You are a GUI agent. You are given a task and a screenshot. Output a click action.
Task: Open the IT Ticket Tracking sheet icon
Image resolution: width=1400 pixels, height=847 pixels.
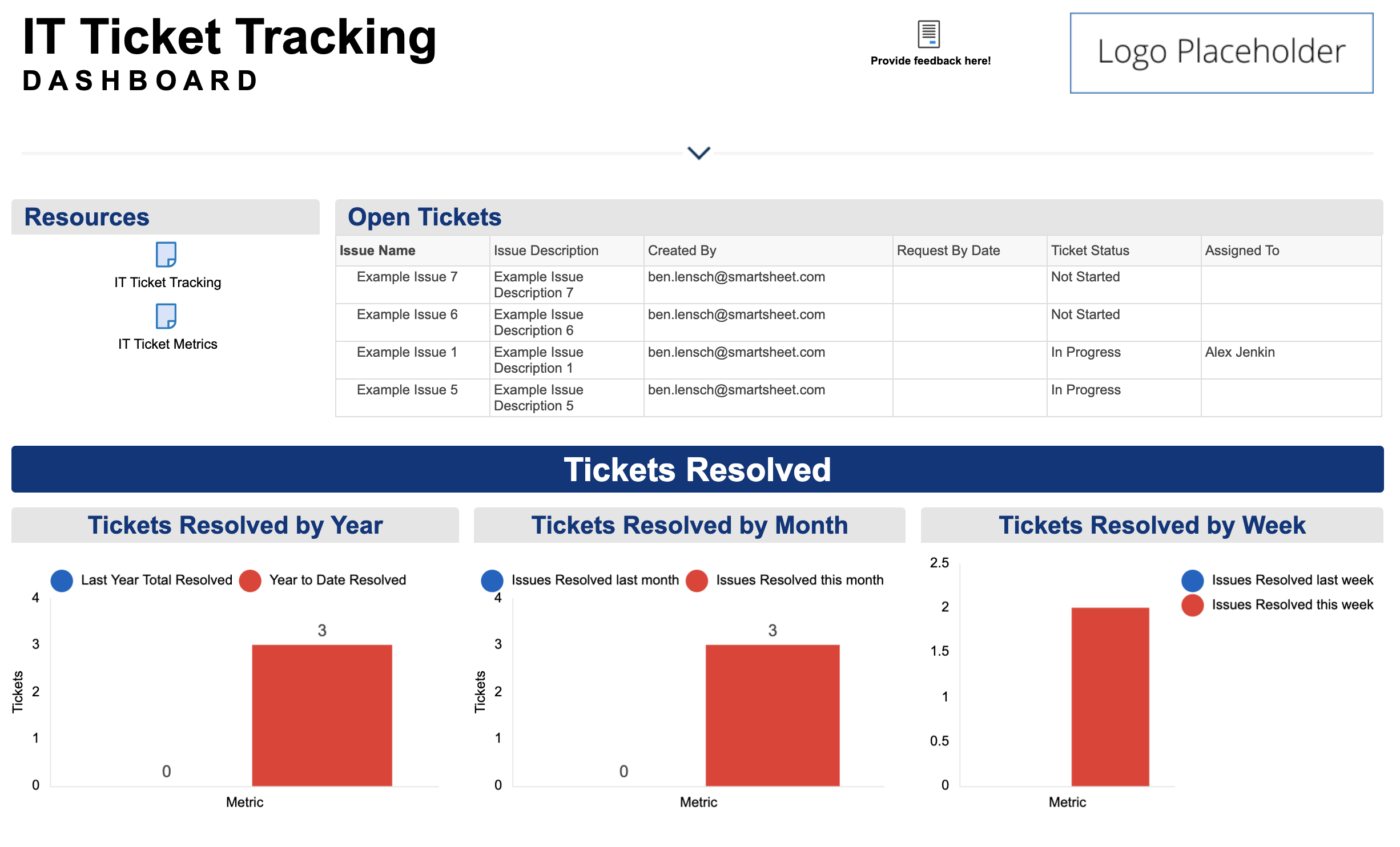click(166, 255)
